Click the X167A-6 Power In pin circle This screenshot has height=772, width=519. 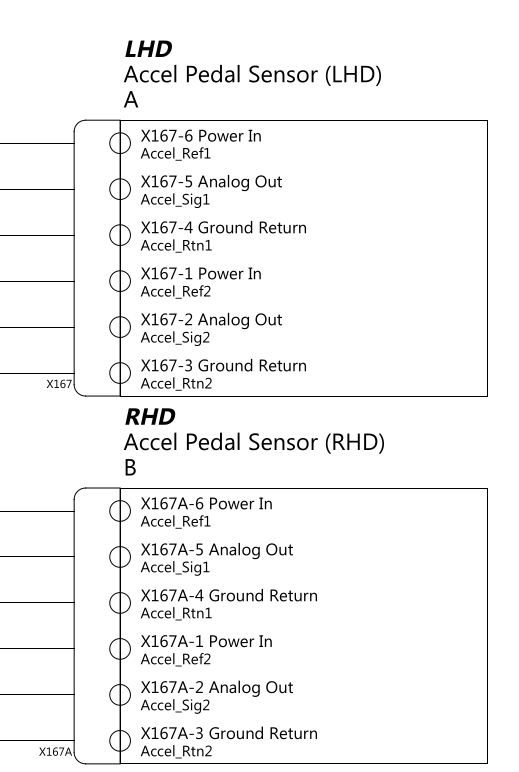pos(120,511)
